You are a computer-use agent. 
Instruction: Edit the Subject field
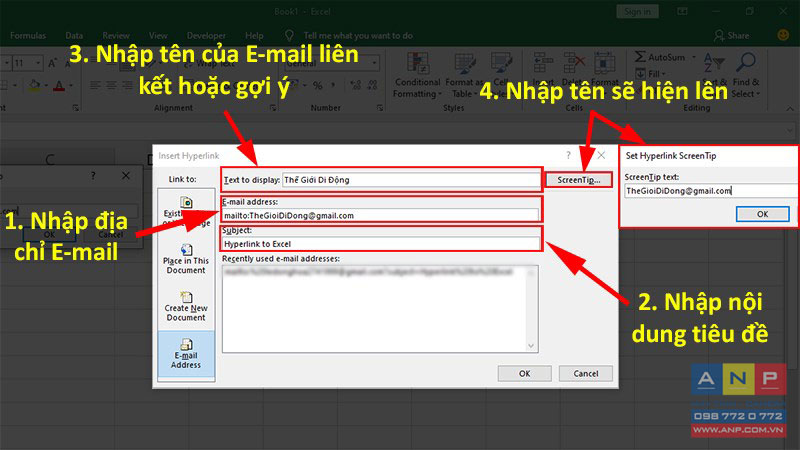[381, 244]
